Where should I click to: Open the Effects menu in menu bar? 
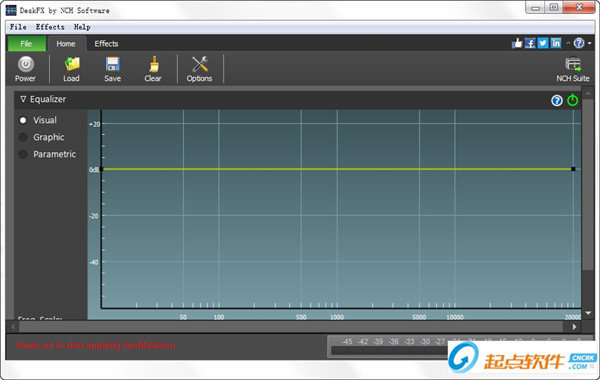pyautogui.click(x=50, y=27)
